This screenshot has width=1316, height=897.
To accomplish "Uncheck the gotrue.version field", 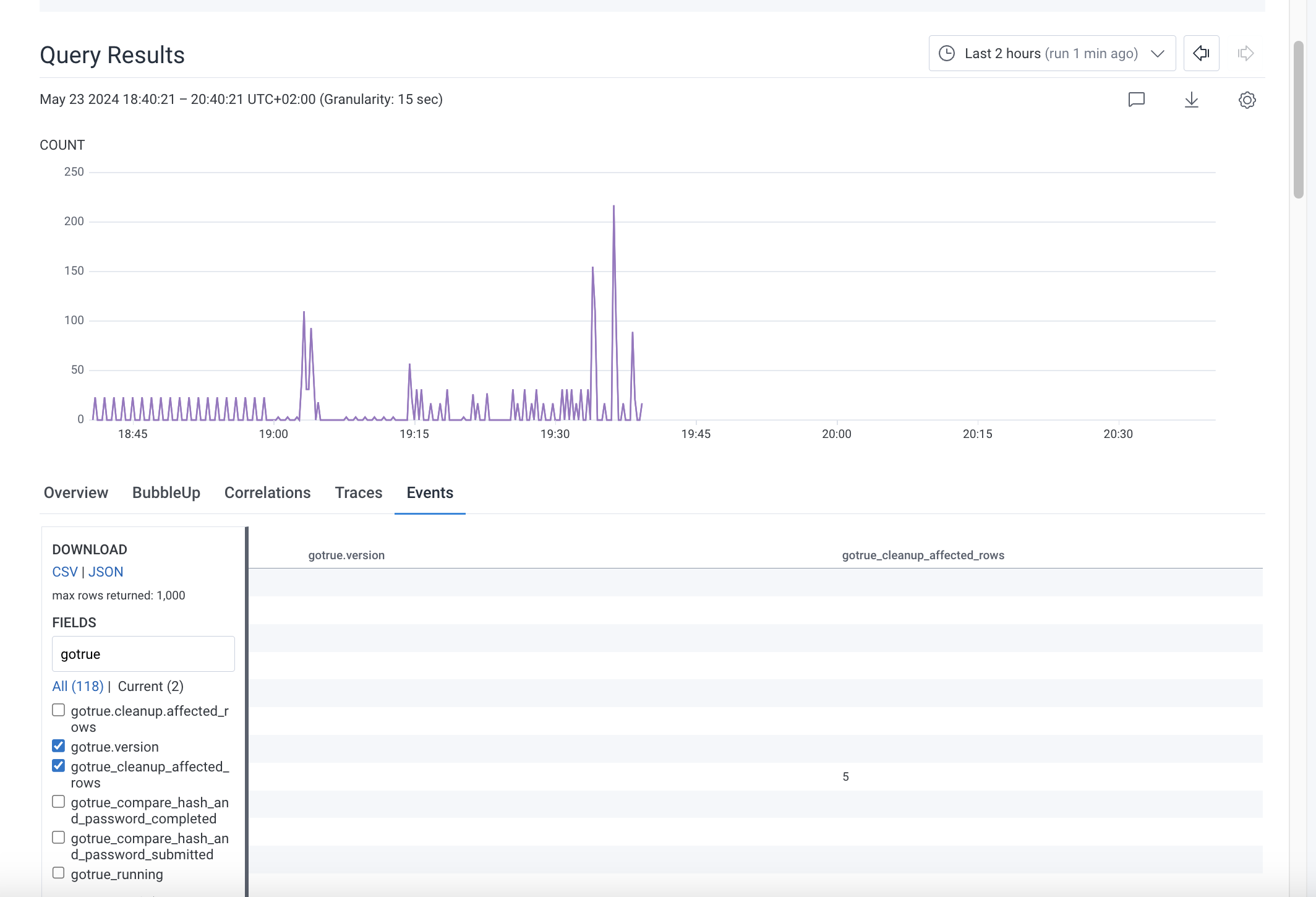I will click(59, 746).
